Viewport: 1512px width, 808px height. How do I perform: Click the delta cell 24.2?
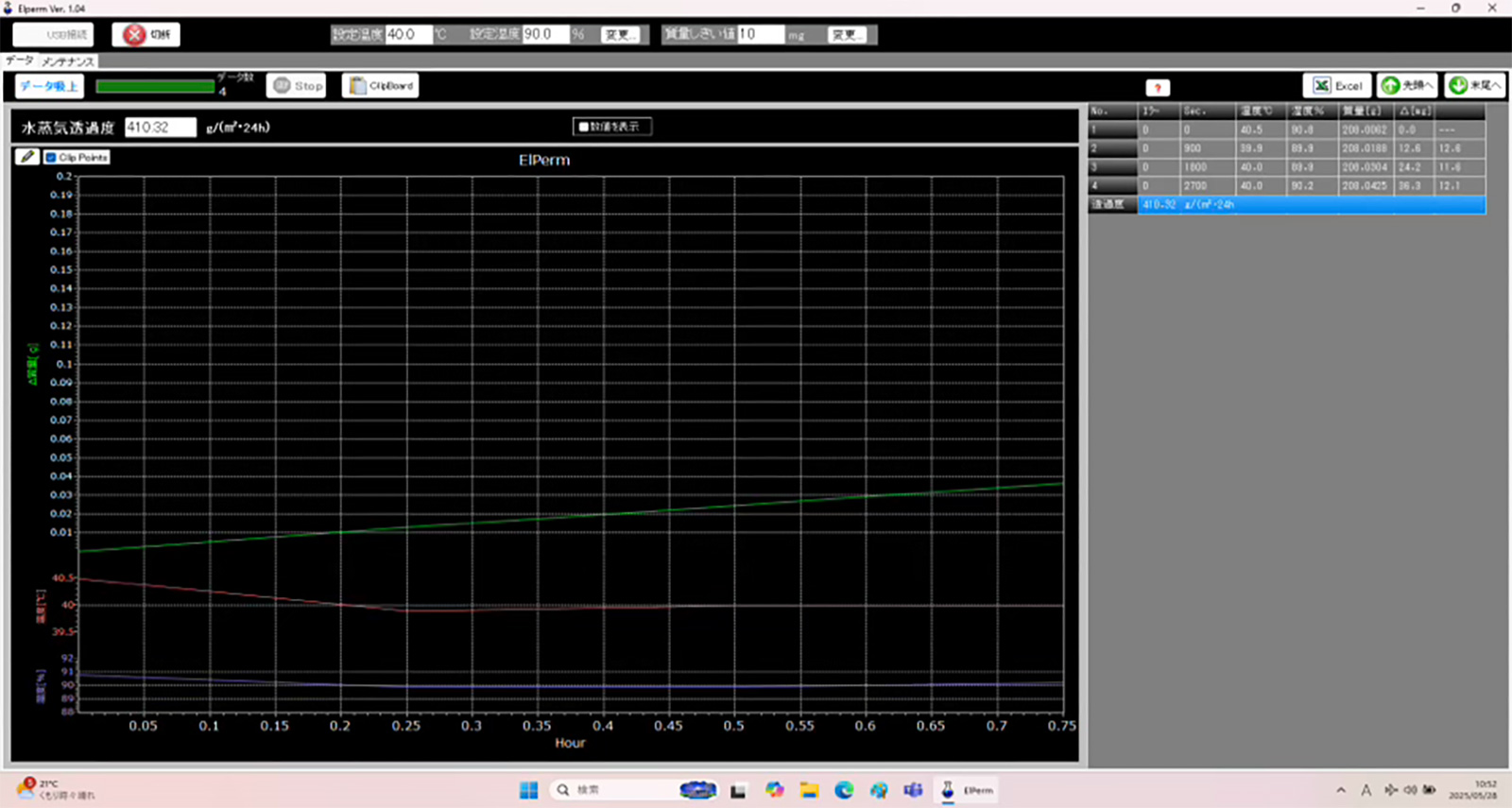click(x=1416, y=167)
